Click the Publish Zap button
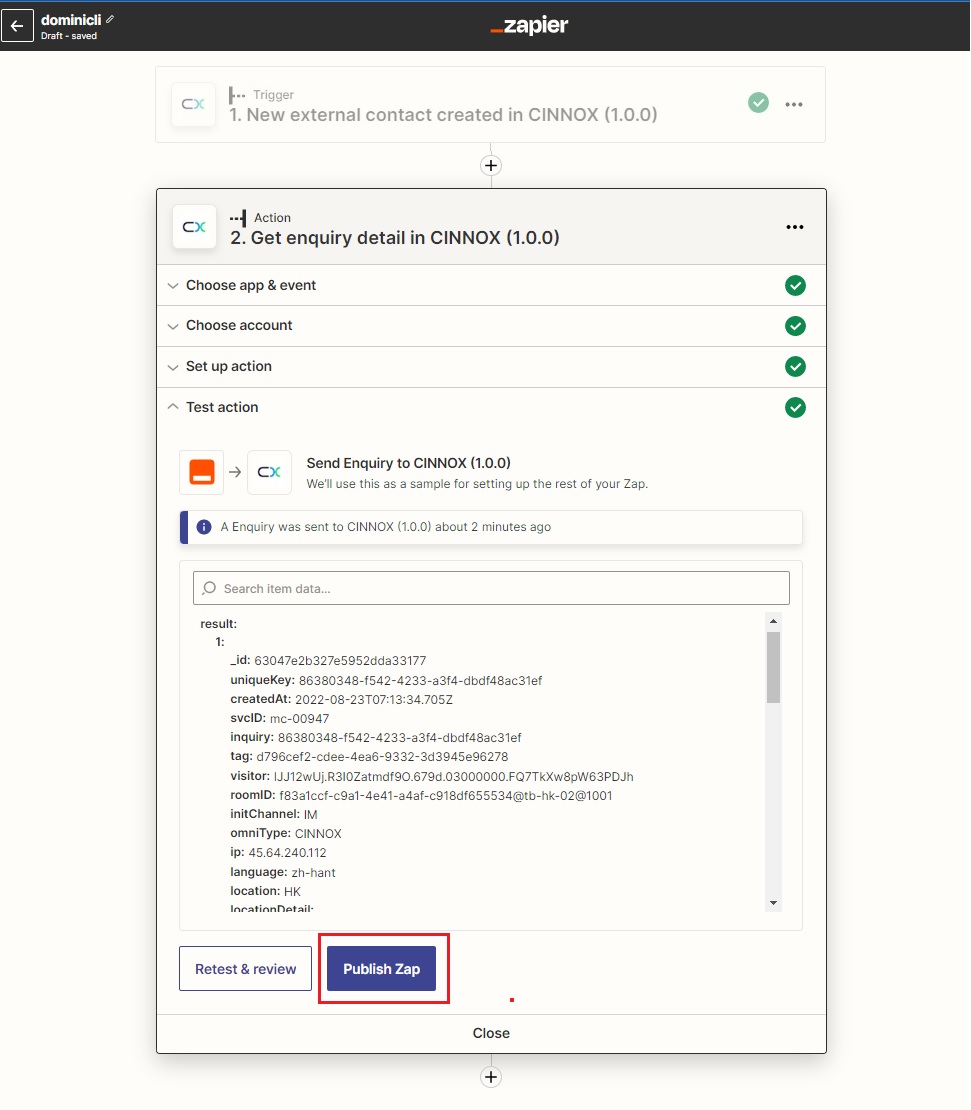971x1110 pixels. [x=381, y=969]
